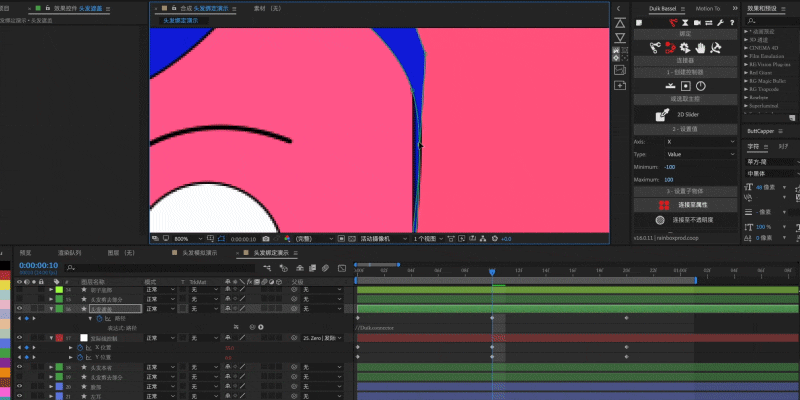This screenshot has width=800, height=400.
Task: Hide layer 20 with its eye icon
Action: (x=19, y=386)
